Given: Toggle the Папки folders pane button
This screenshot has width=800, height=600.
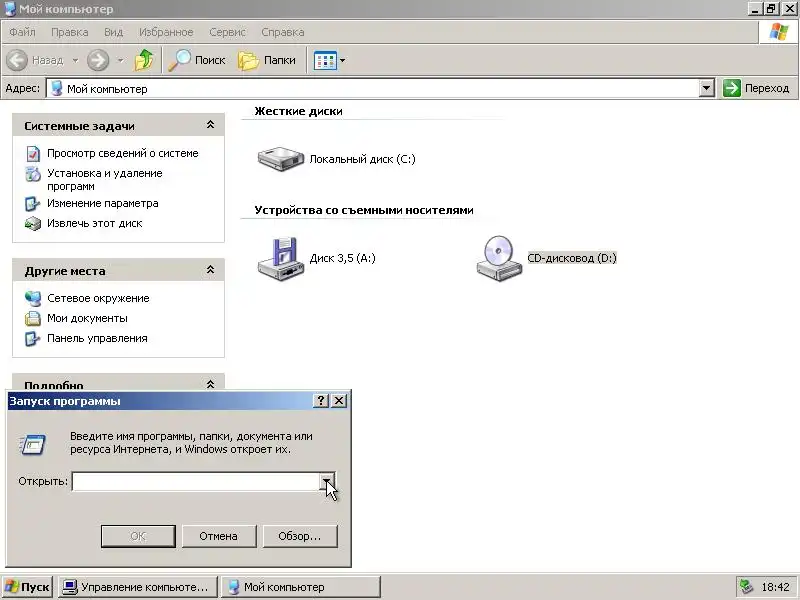Looking at the screenshot, I should click(267, 60).
